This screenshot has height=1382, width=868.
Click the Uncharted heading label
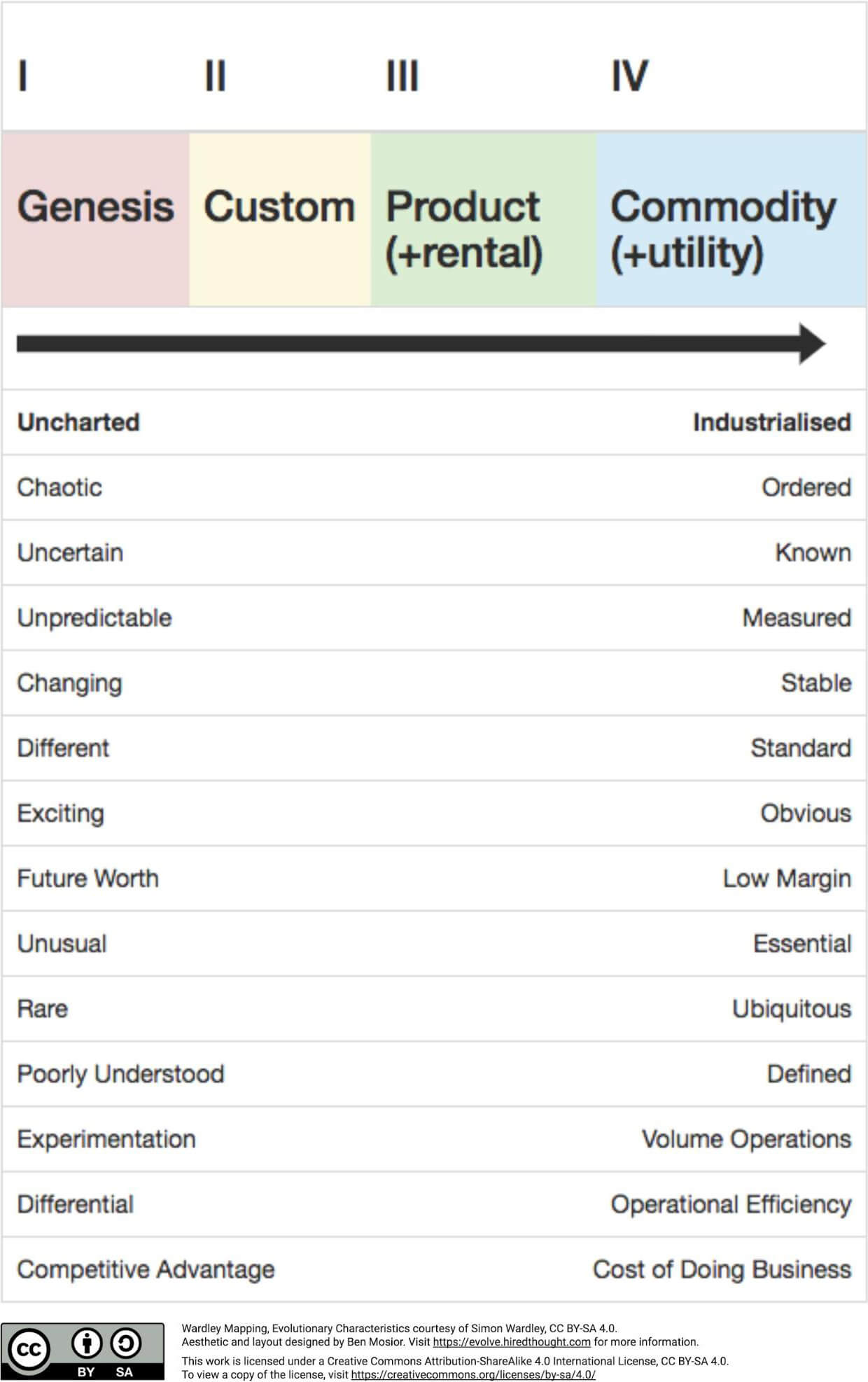point(78,422)
